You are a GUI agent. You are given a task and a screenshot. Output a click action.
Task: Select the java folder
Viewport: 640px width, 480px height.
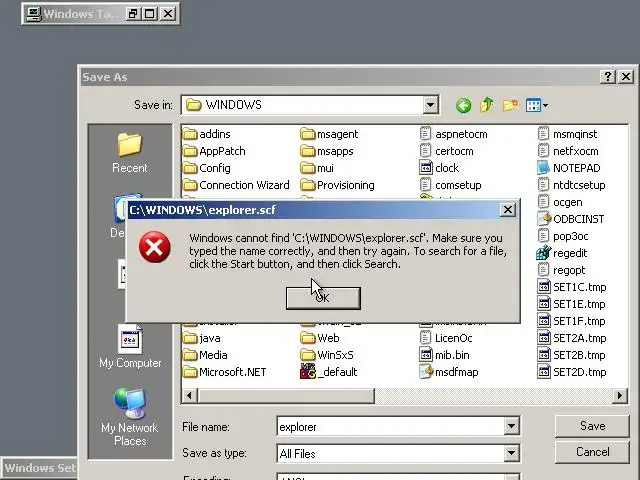[202, 338]
